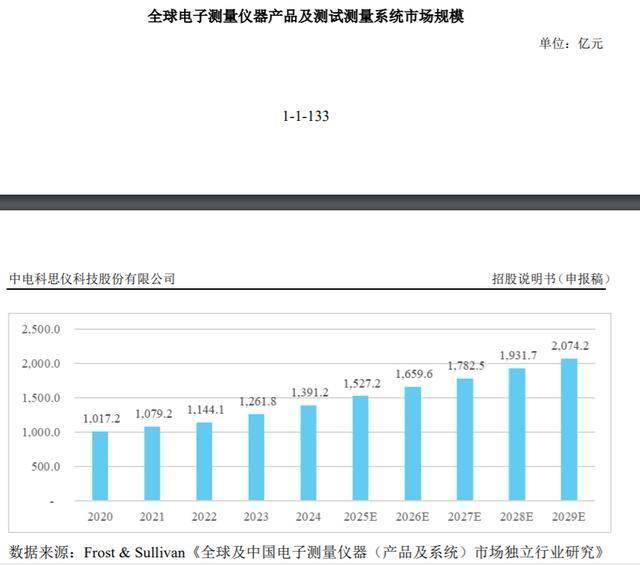Click the header 中电科思仪科技股份有限公司

(92, 279)
